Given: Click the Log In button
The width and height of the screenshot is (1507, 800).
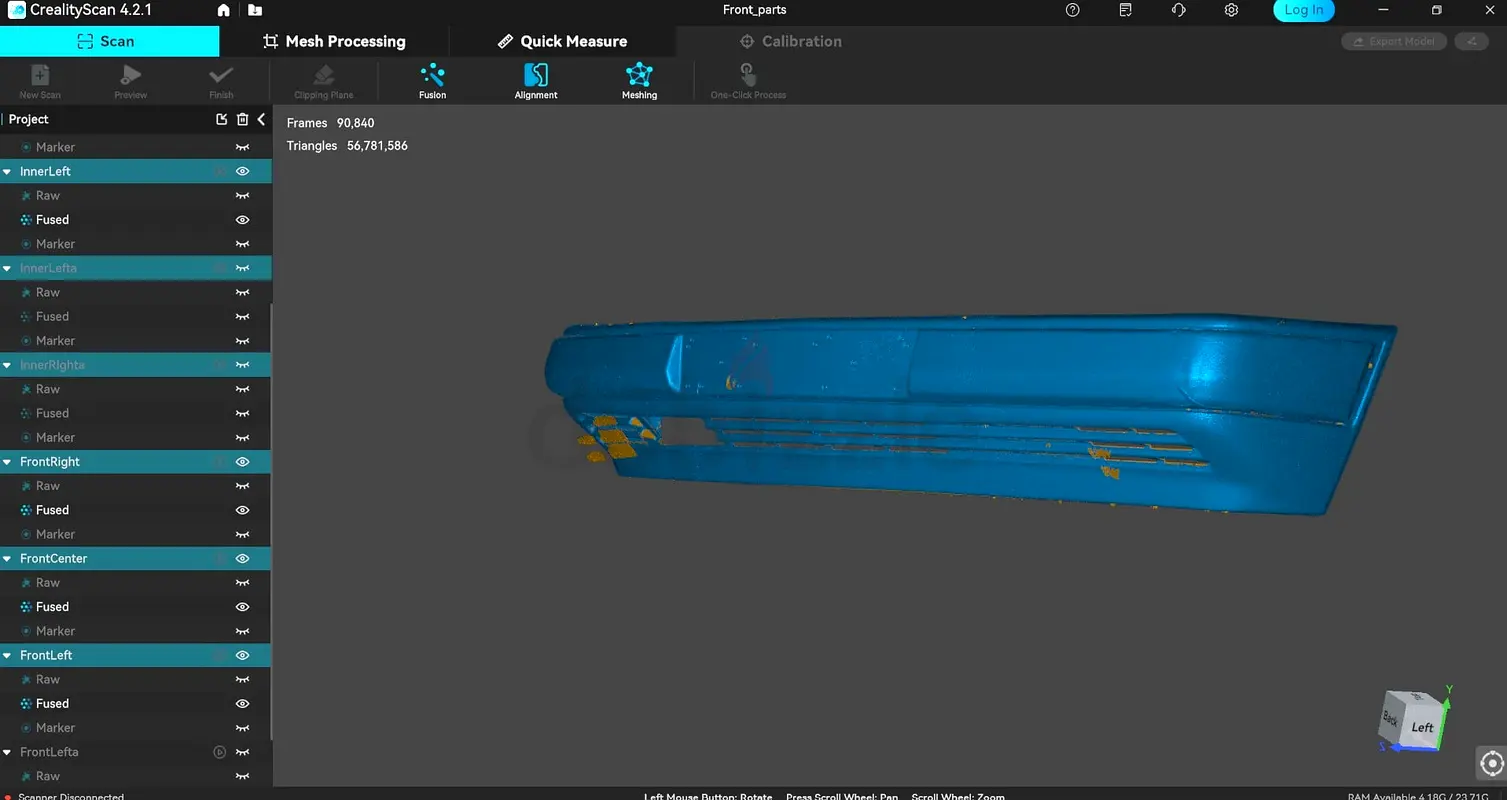Looking at the screenshot, I should (x=1304, y=10).
